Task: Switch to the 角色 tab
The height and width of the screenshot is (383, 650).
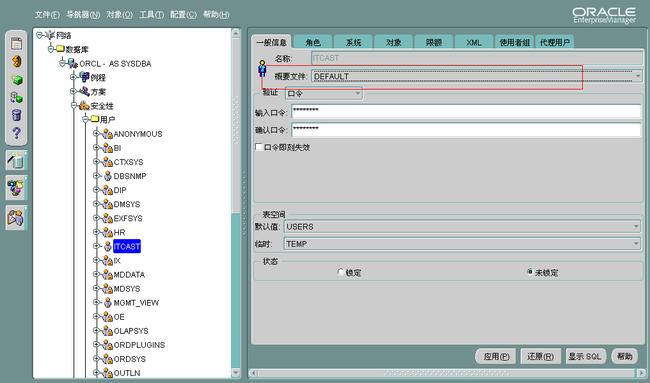Action: pyautogui.click(x=313, y=42)
